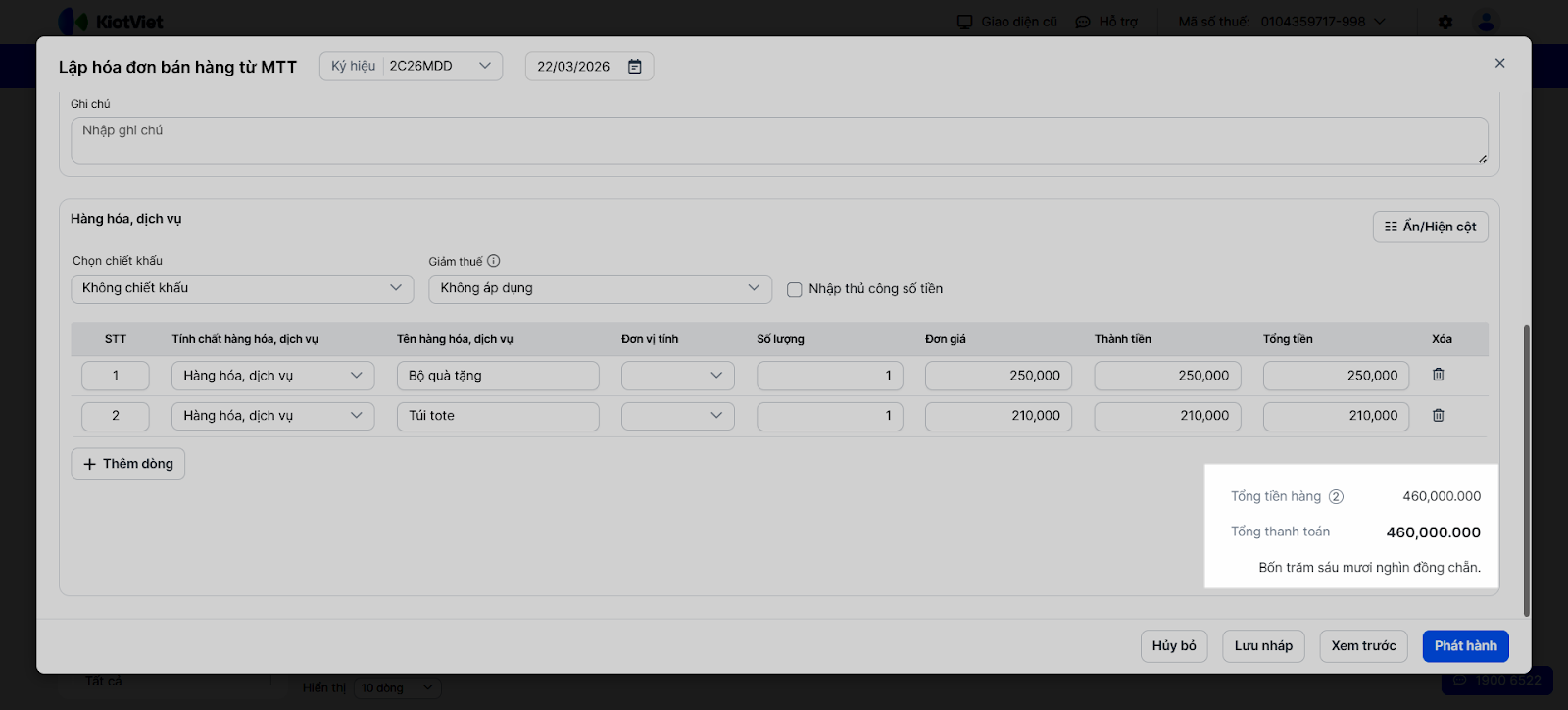The width and height of the screenshot is (1568, 710).
Task: Add a new row with Thêm dòng
Action: [x=128, y=464]
